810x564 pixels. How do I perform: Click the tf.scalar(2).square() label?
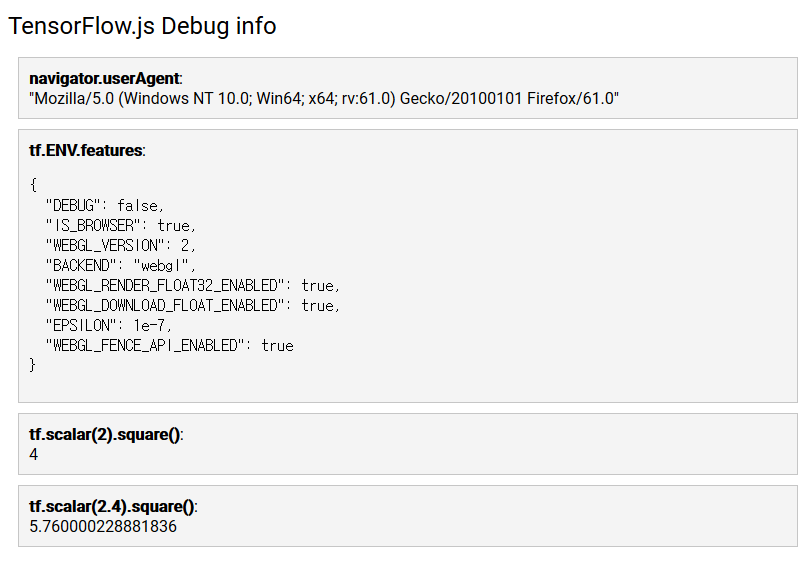[106, 435]
